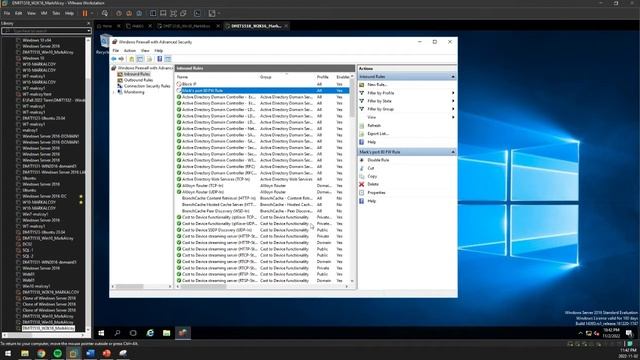Click the Forward arrow in the firewall toolbar
The width and height of the screenshot is (640, 360).
point(121,59)
